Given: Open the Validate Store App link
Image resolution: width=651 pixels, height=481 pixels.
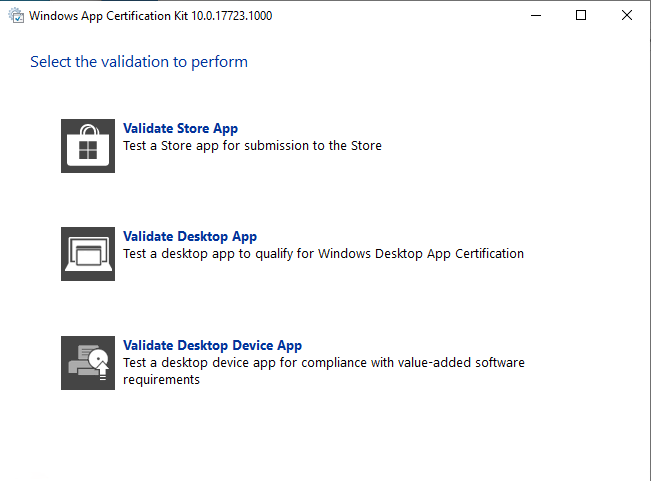Looking at the screenshot, I should point(180,128).
